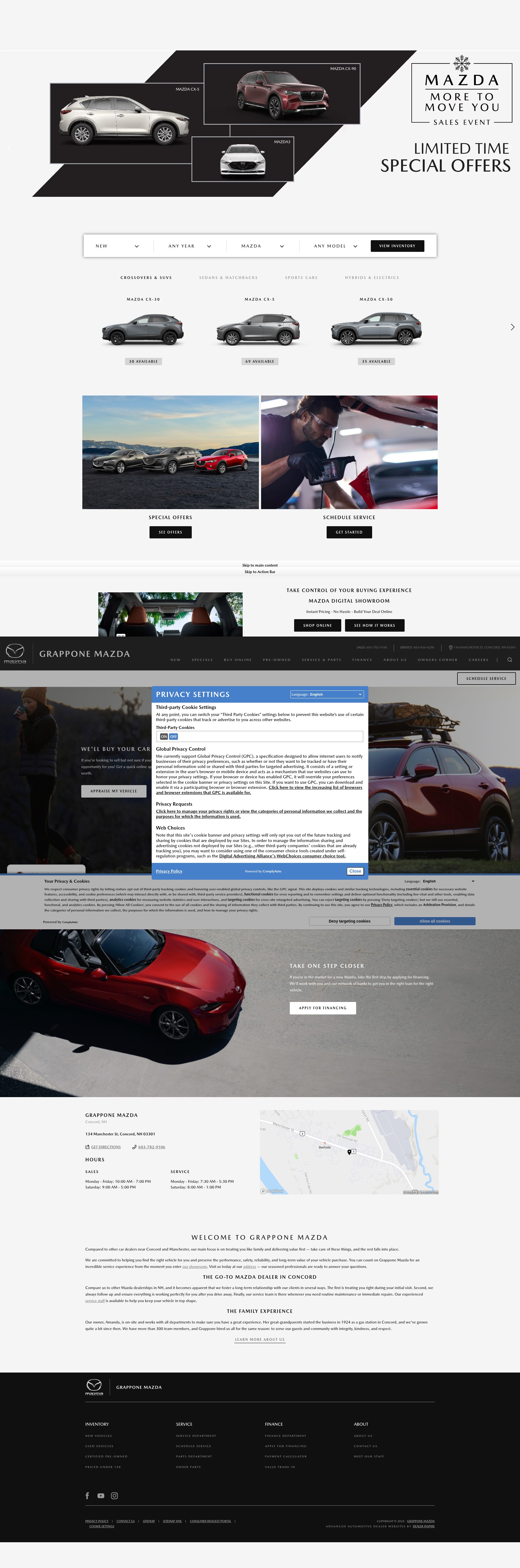
Task: Click Deny targeting cookies button
Action: tap(350, 921)
